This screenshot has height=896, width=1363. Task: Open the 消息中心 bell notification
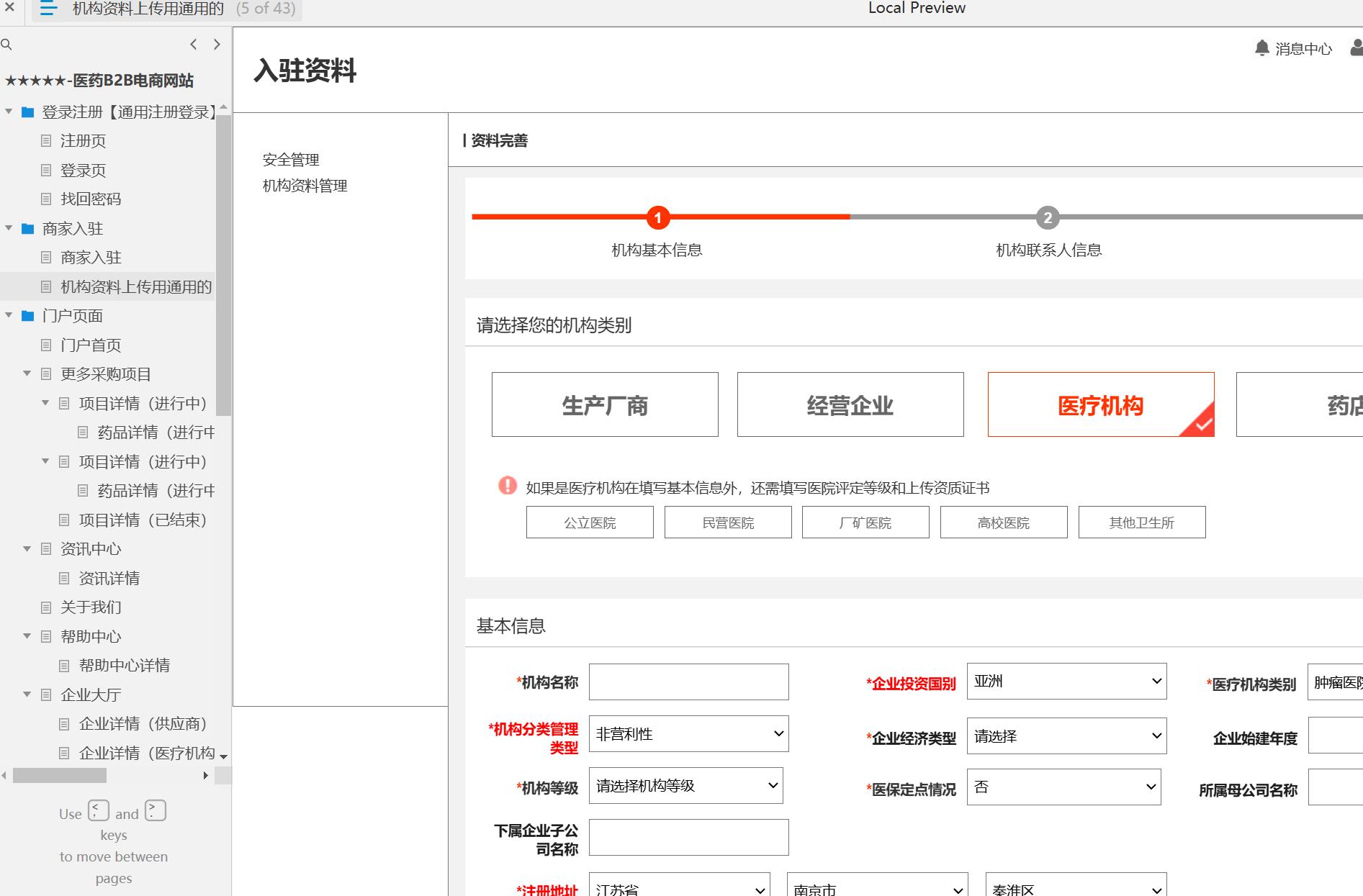click(x=1261, y=48)
